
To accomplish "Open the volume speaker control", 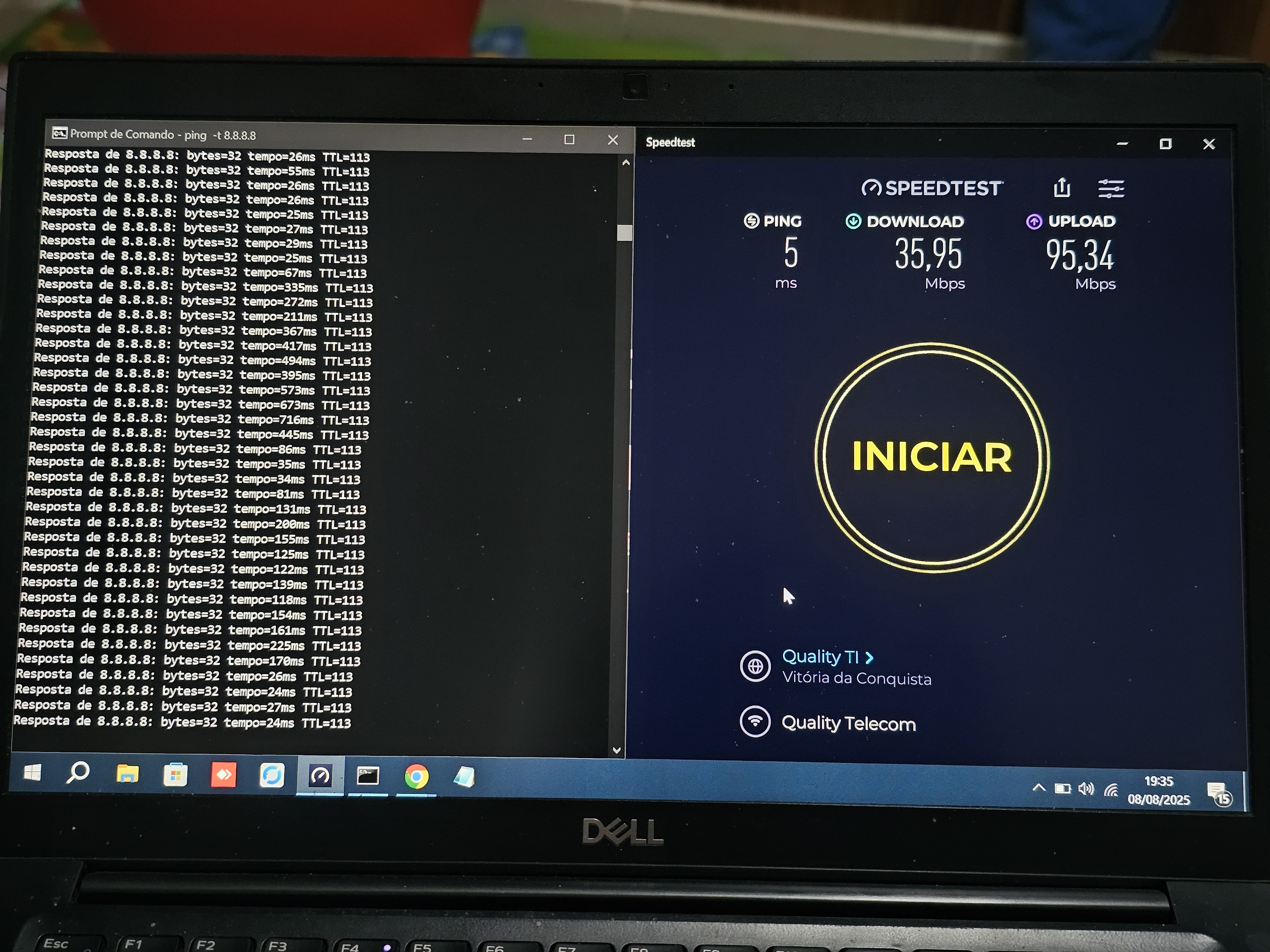I will pyautogui.click(x=1086, y=789).
